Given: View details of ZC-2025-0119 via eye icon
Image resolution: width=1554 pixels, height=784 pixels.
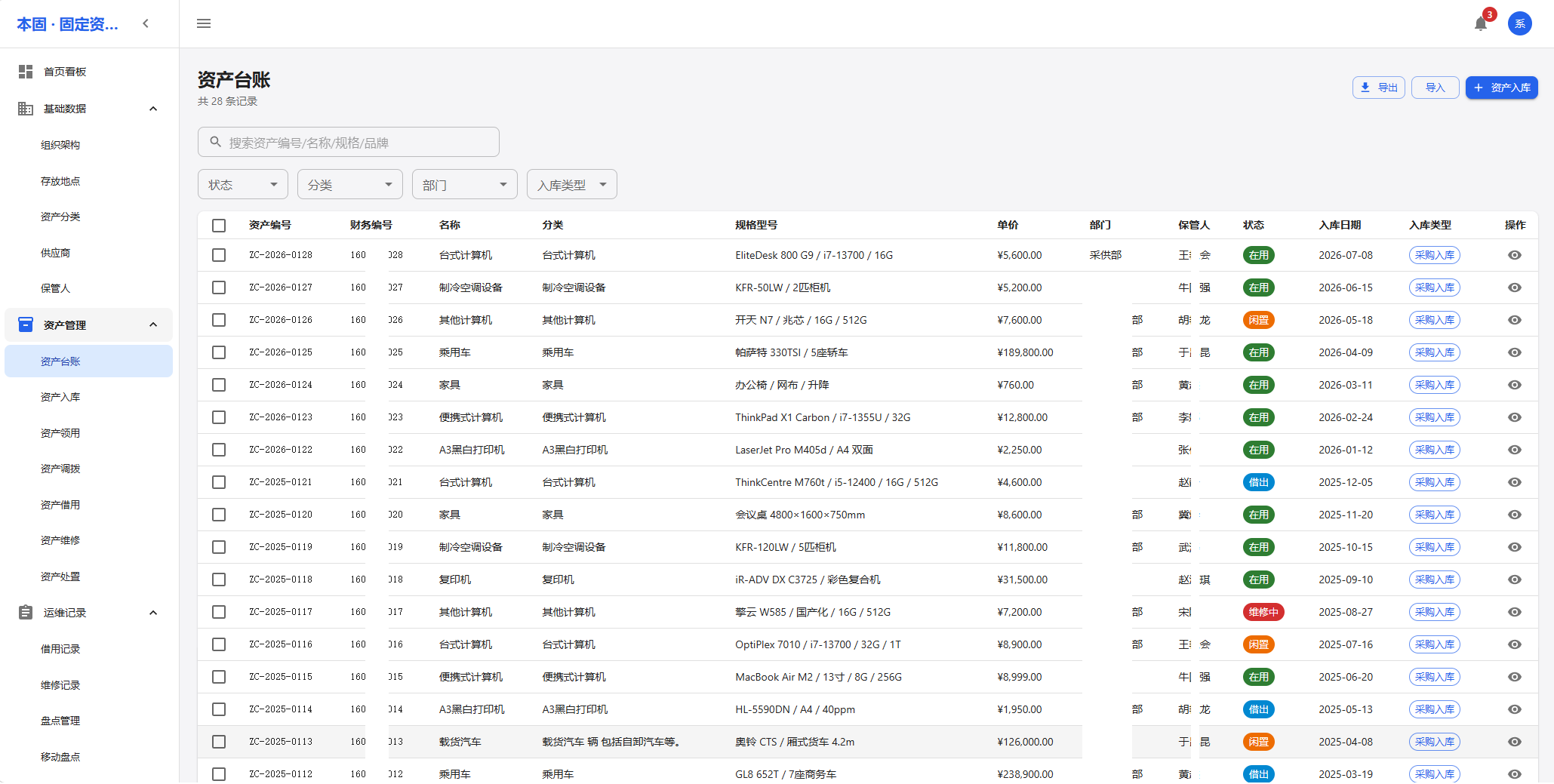Looking at the screenshot, I should (1514, 547).
